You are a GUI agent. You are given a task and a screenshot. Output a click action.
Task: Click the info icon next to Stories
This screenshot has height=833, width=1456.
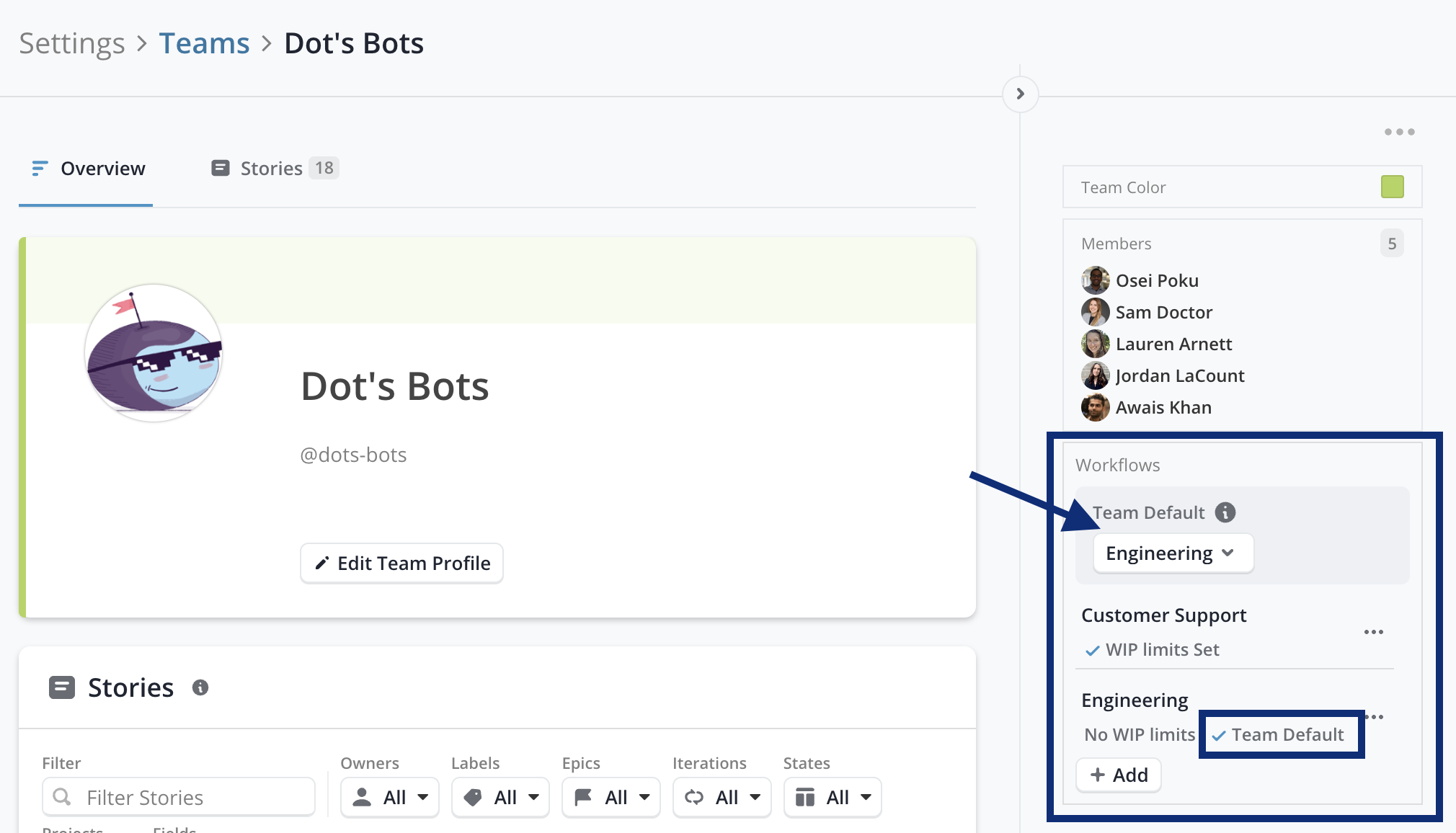200,687
